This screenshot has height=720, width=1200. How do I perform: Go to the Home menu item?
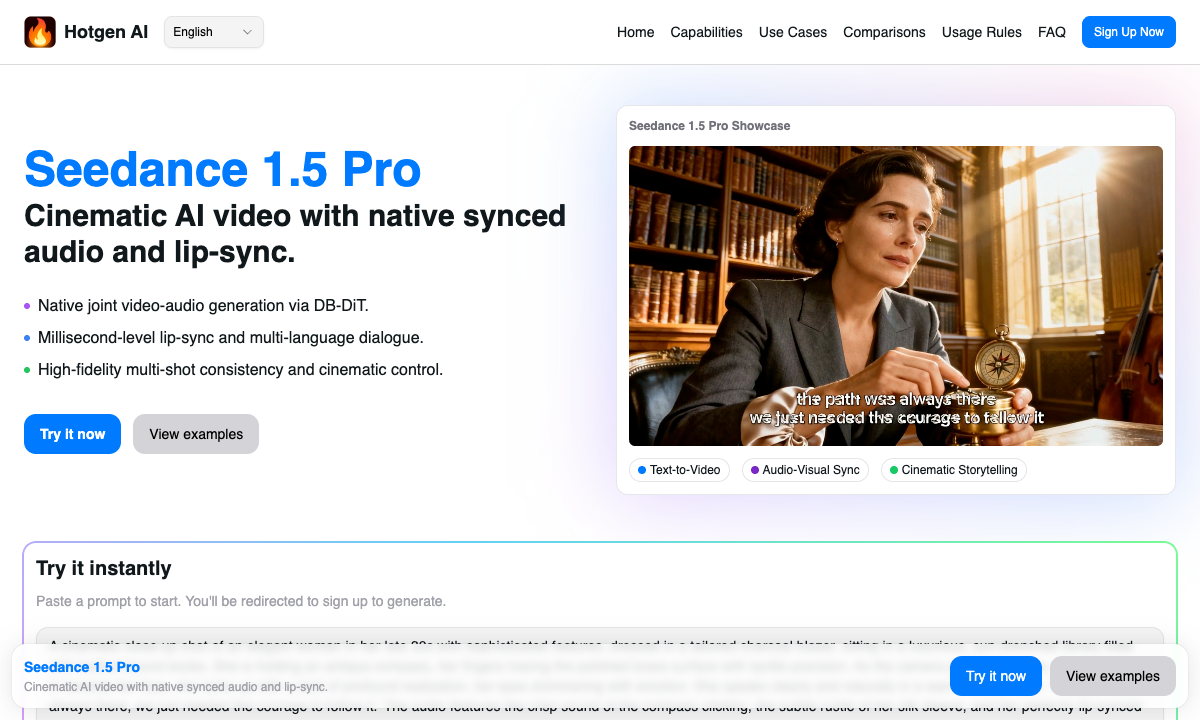tap(635, 32)
